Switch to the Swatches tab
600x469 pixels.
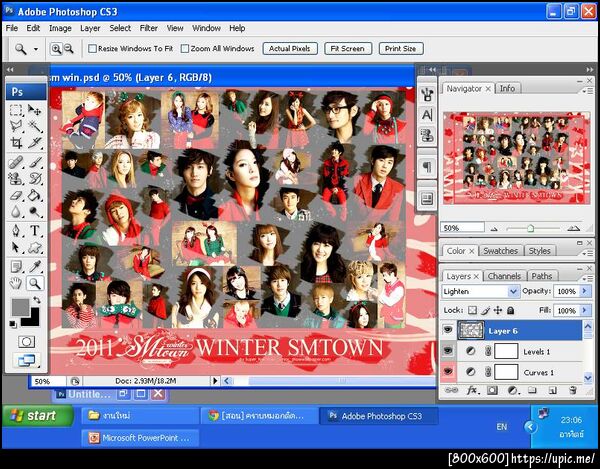pos(500,251)
